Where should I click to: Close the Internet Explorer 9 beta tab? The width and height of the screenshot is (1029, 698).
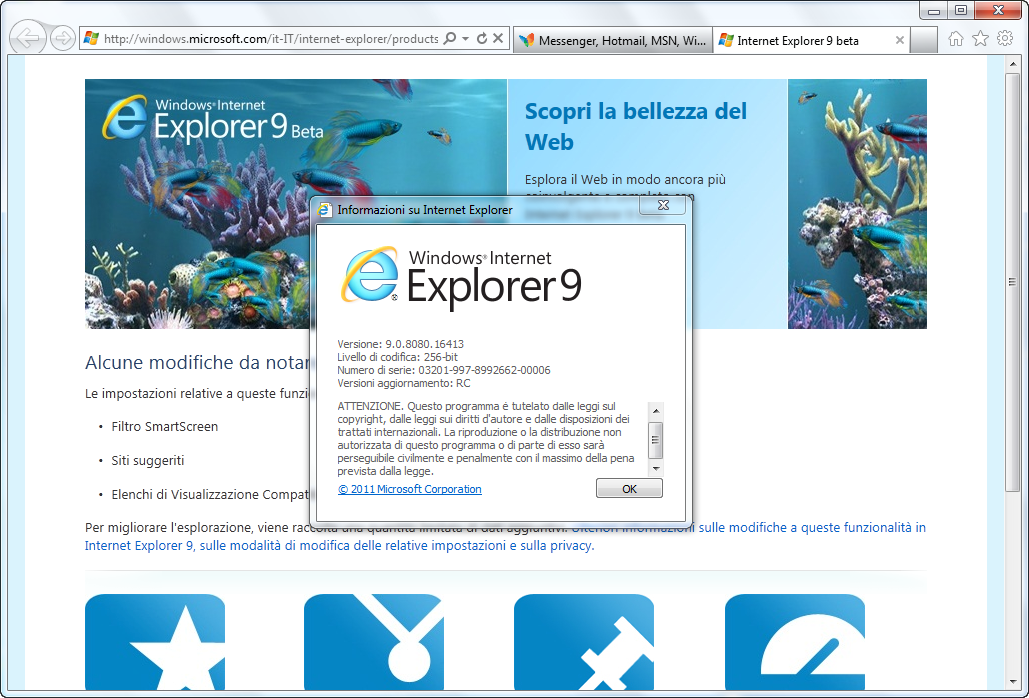(x=900, y=41)
